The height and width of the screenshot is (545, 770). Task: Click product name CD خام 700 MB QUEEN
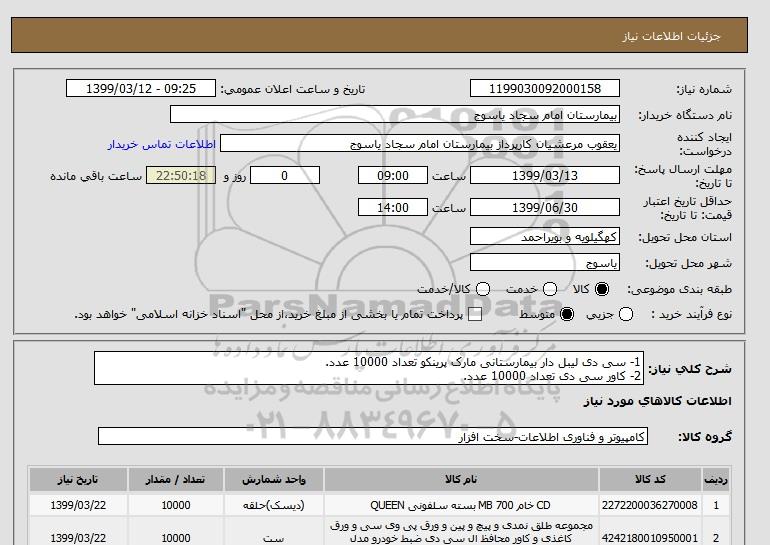461,505
